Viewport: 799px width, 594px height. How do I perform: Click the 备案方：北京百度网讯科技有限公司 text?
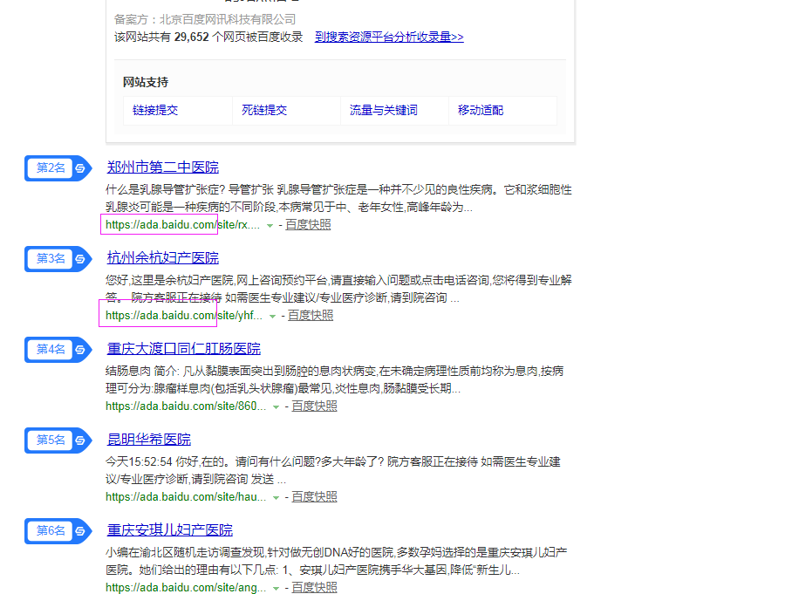point(205,19)
